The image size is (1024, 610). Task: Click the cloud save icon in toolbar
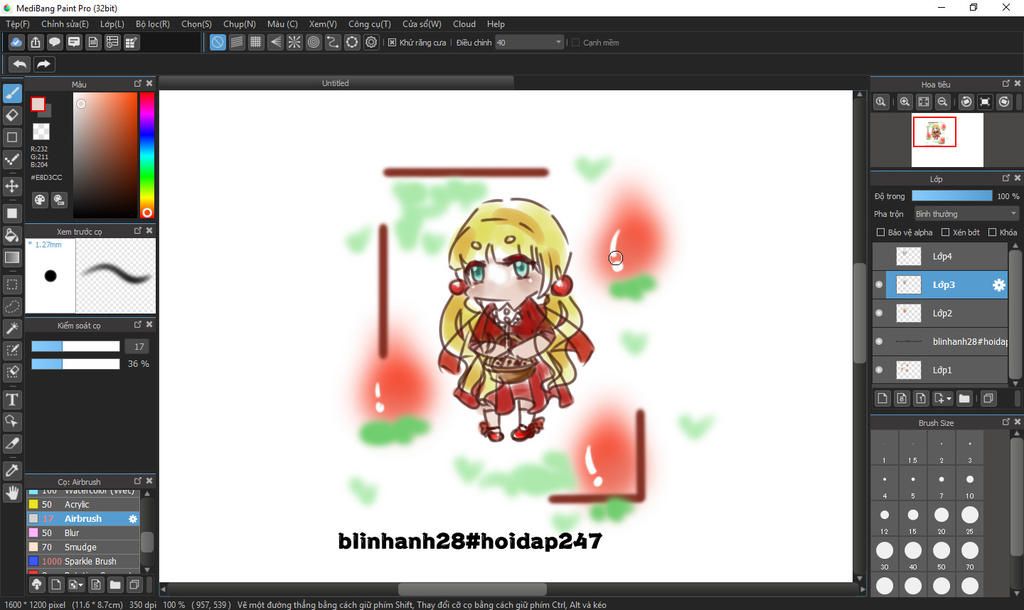[16, 42]
